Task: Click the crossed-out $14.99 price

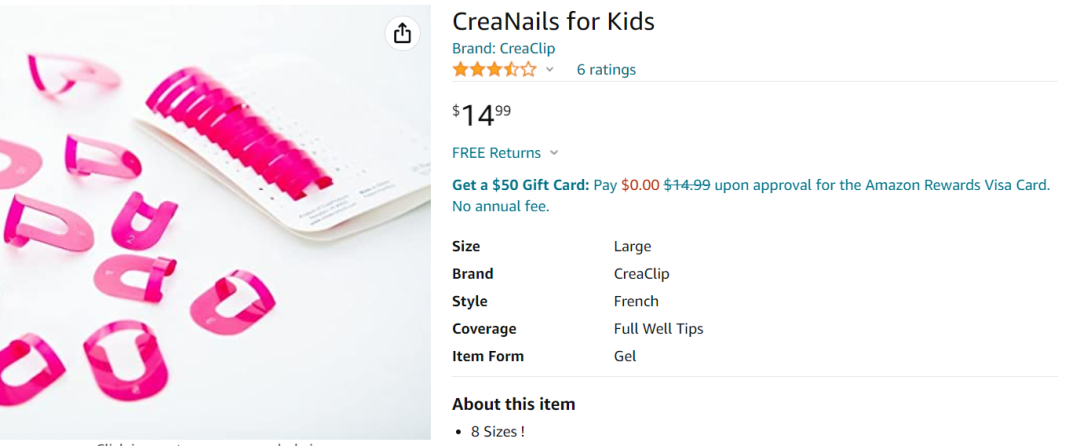Action: point(687,185)
